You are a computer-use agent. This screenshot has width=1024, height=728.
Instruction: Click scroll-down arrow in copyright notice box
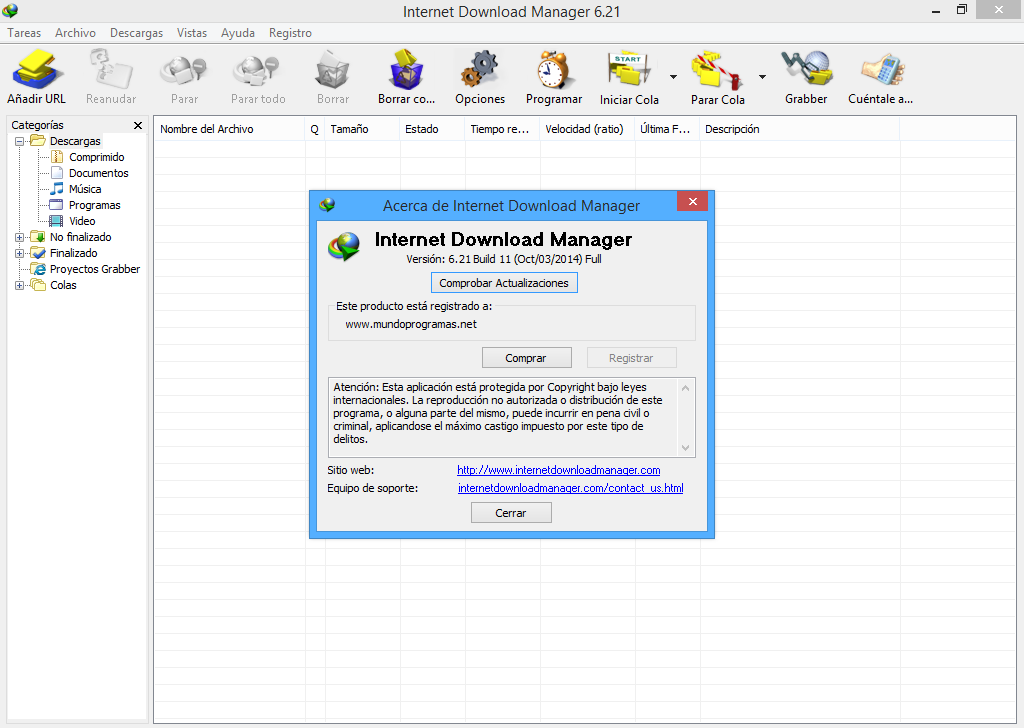685,448
